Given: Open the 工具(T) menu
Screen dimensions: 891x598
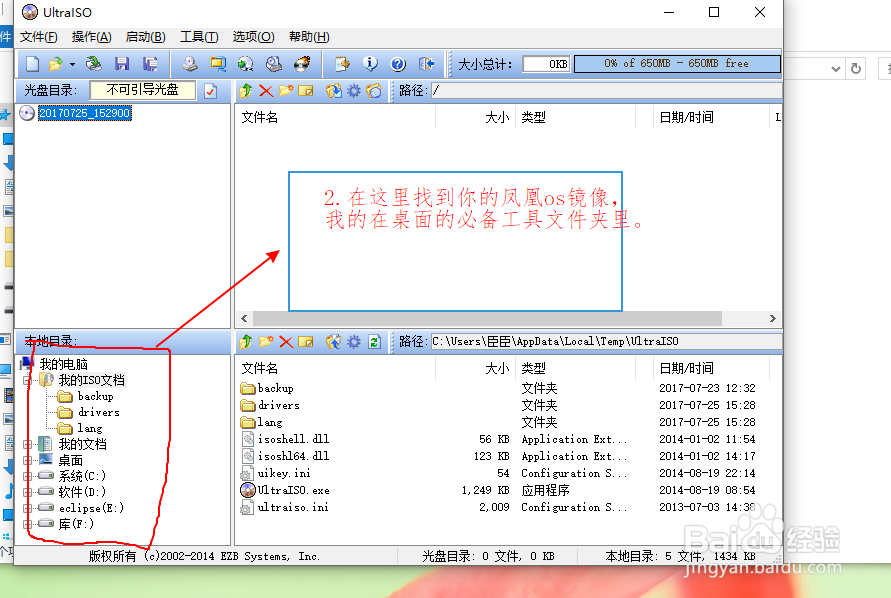Looking at the screenshot, I should 199,37.
